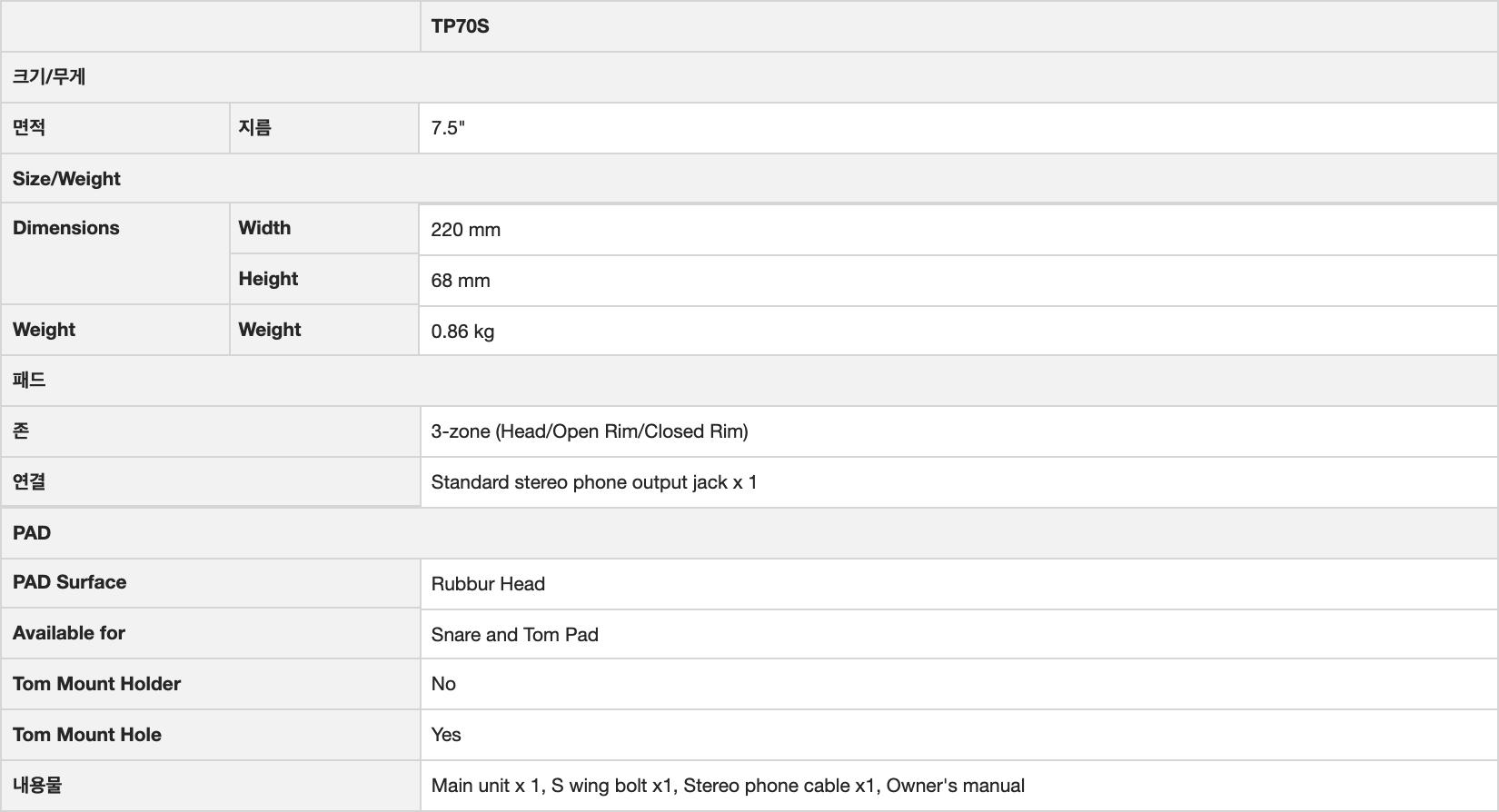Viewport: 1499px width, 812px height.
Task: Click the 0.86 kg weight value
Action: (x=462, y=332)
